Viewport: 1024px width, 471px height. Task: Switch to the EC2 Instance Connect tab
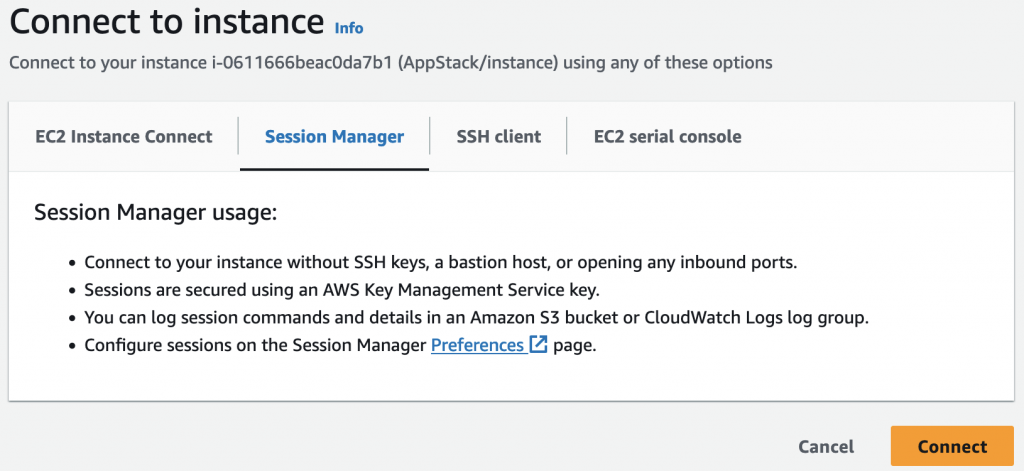tap(124, 136)
